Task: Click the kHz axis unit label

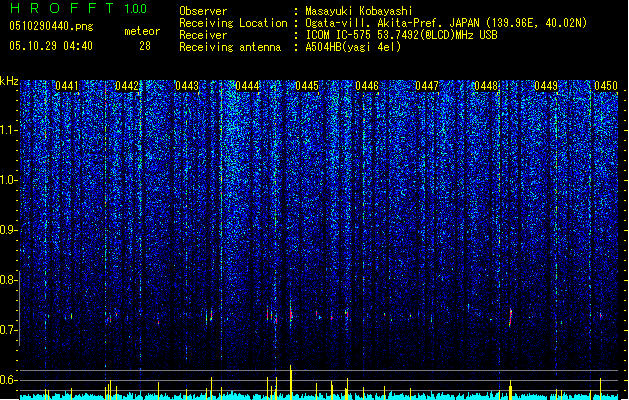Action: (9, 81)
